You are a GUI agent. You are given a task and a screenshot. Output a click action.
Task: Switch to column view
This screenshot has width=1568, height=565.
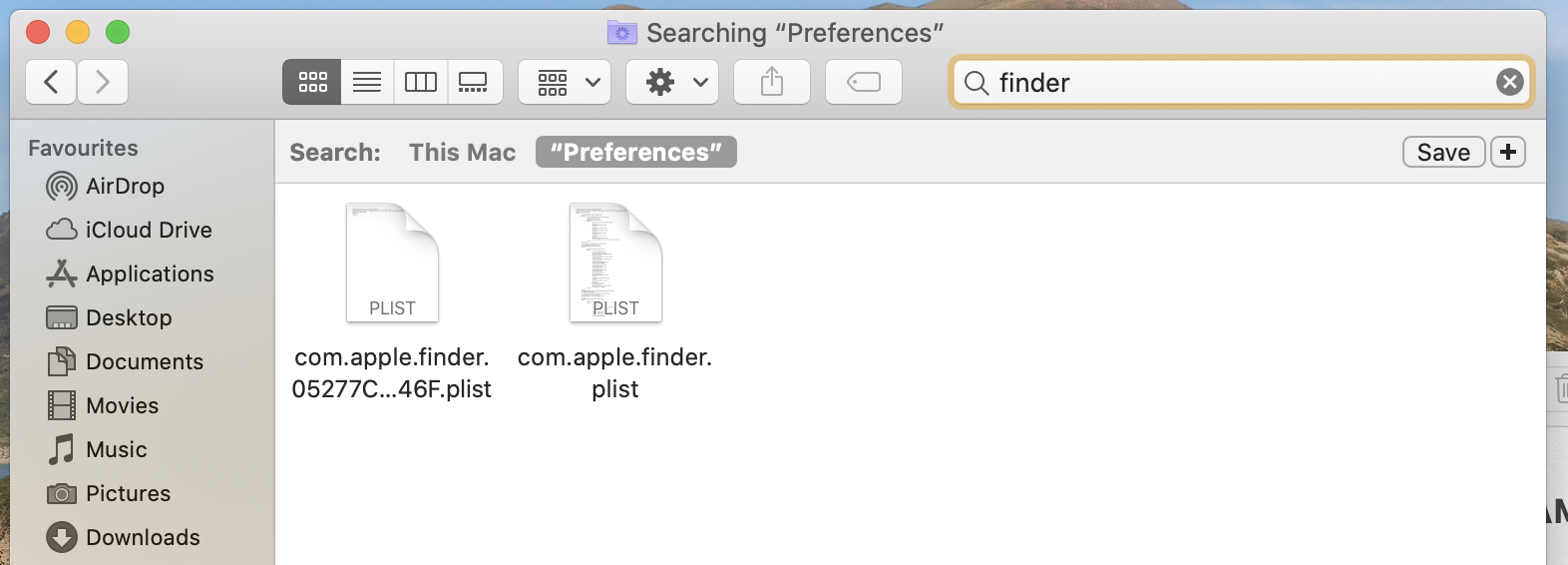[x=421, y=82]
